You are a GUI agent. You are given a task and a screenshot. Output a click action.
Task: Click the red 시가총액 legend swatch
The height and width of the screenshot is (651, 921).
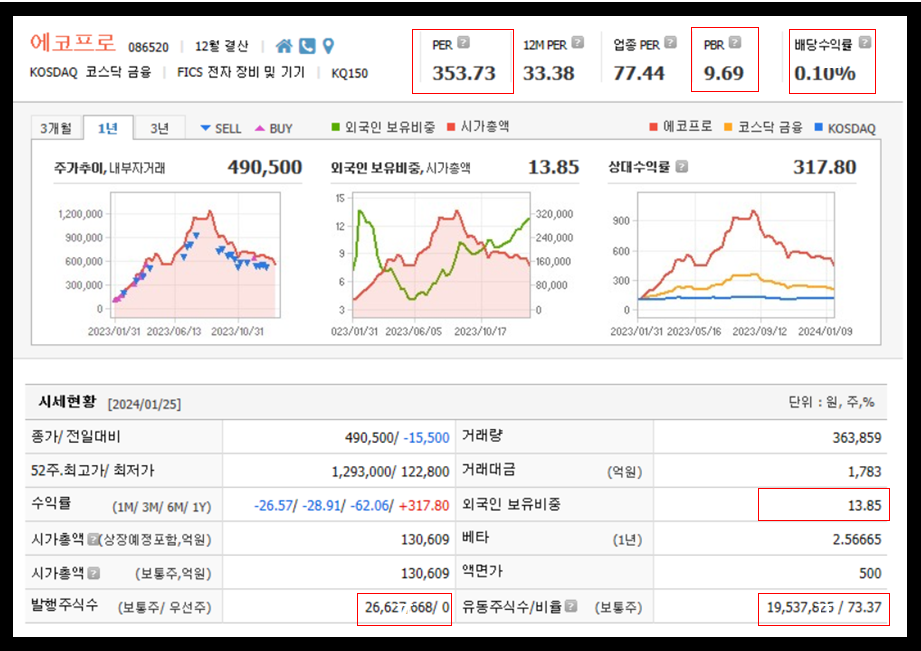(x=451, y=127)
